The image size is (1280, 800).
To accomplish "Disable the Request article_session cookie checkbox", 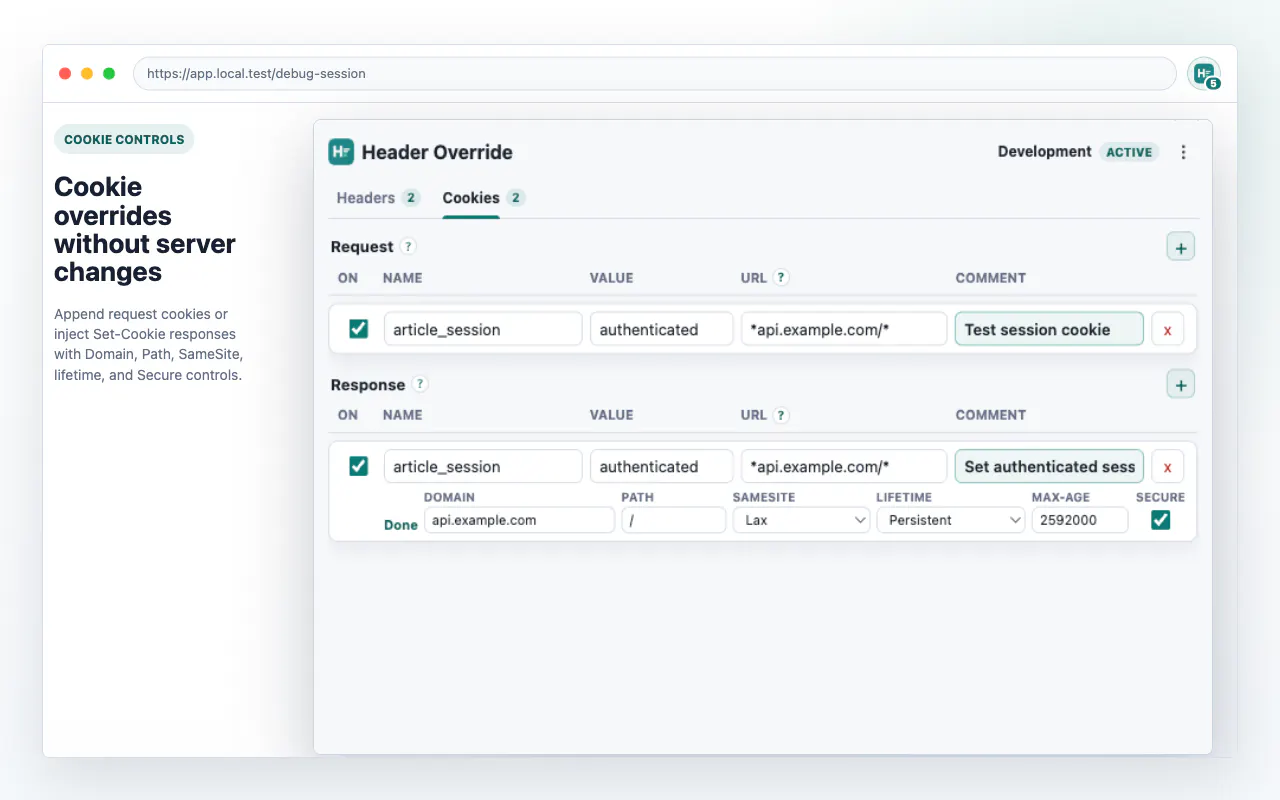I will 358,329.
